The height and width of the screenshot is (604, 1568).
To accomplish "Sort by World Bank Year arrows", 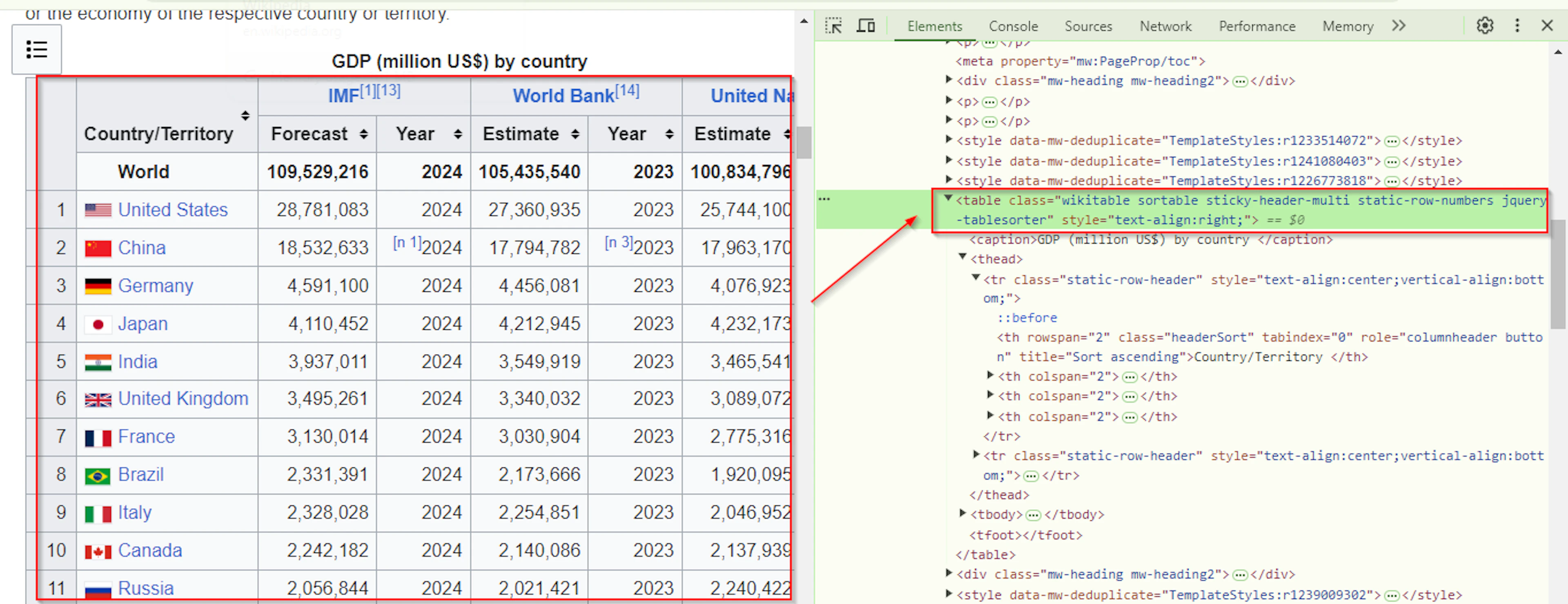I will pyautogui.click(x=670, y=134).
